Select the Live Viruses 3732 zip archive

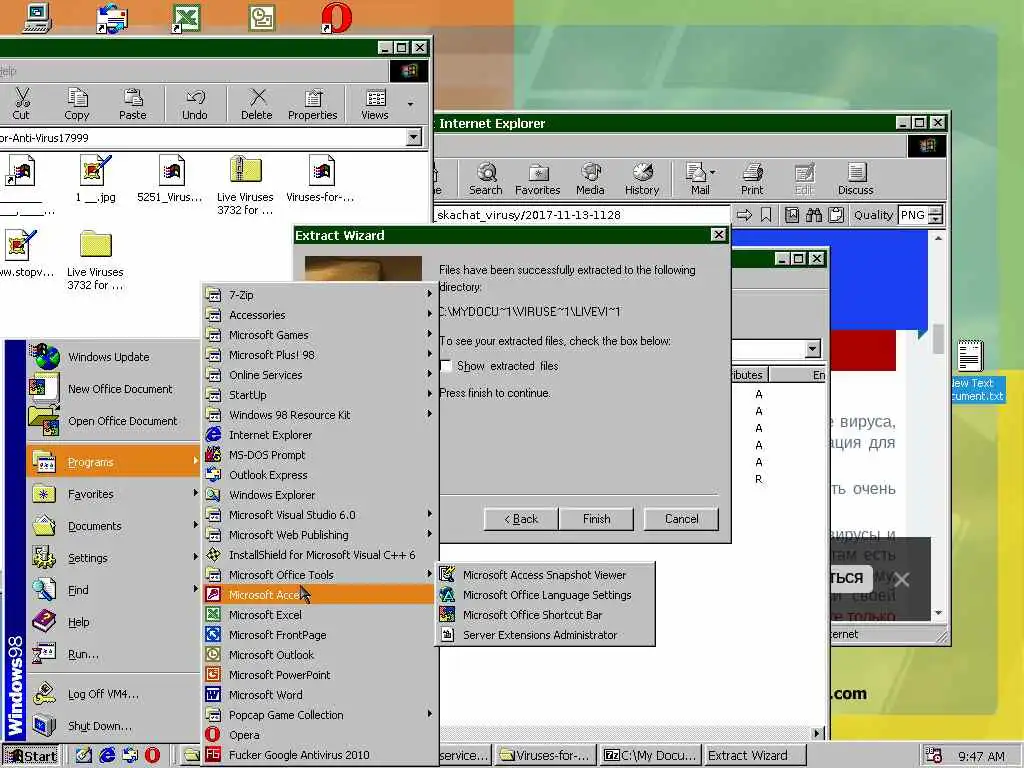246,170
